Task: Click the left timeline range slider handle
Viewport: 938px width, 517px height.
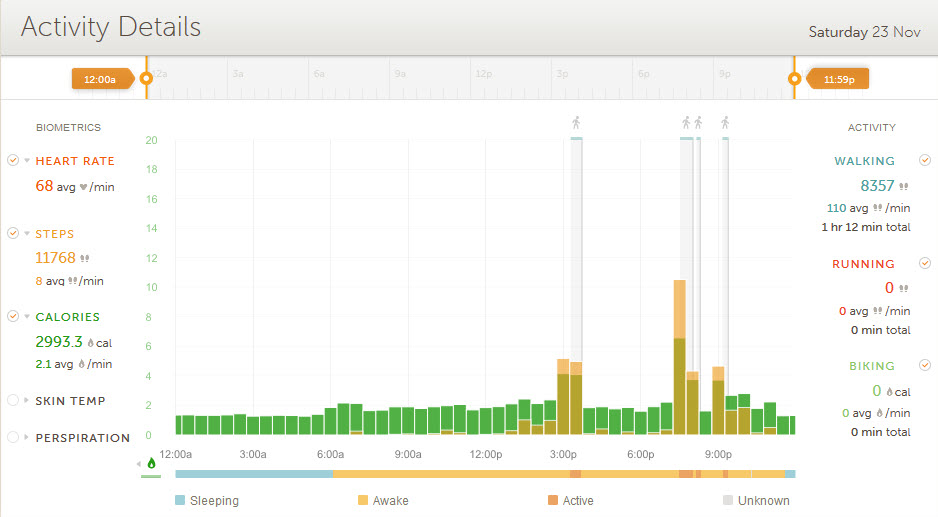Action: [146, 78]
